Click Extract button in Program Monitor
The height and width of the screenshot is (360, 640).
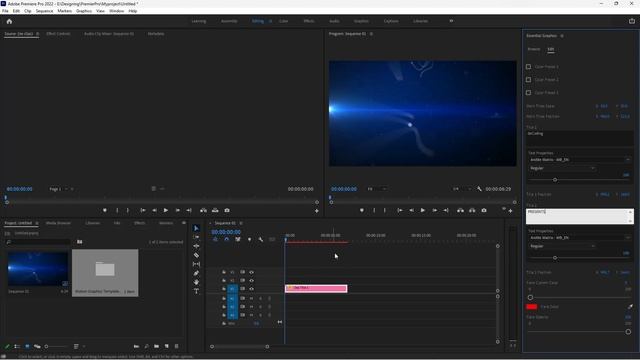472,210
